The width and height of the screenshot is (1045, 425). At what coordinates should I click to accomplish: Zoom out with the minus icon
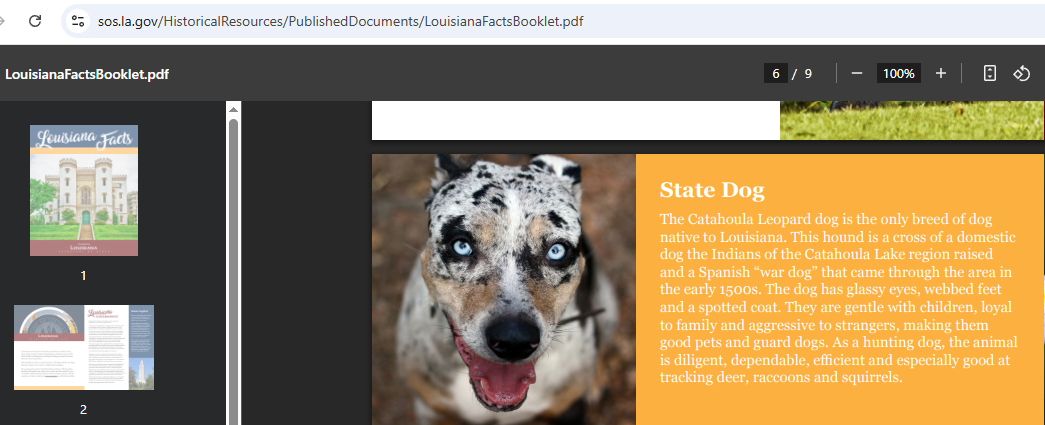pos(857,73)
